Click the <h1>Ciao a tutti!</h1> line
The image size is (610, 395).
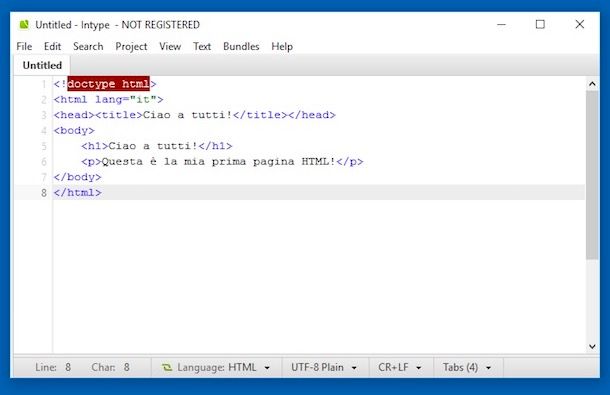coord(157,146)
